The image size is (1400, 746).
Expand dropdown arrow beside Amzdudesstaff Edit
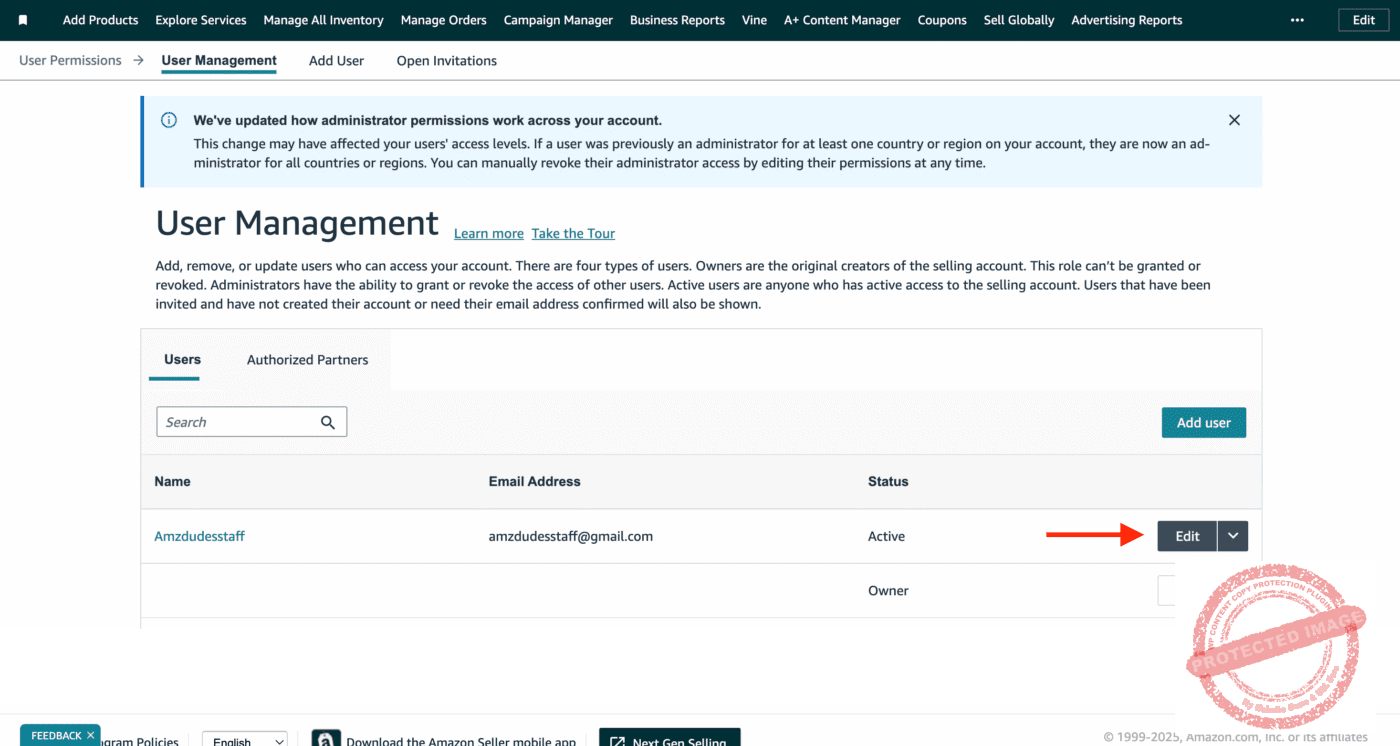click(1233, 536)
